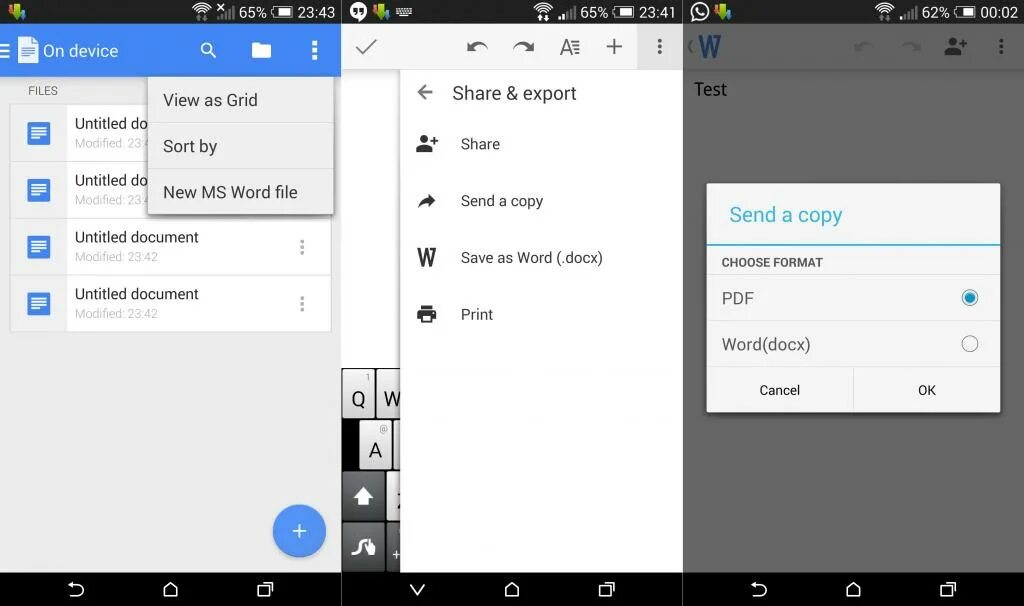This screenshot has height=606, width=1024.
Task: Open the right screen's three-dot overflow menu
Action: coord(1000,46)
